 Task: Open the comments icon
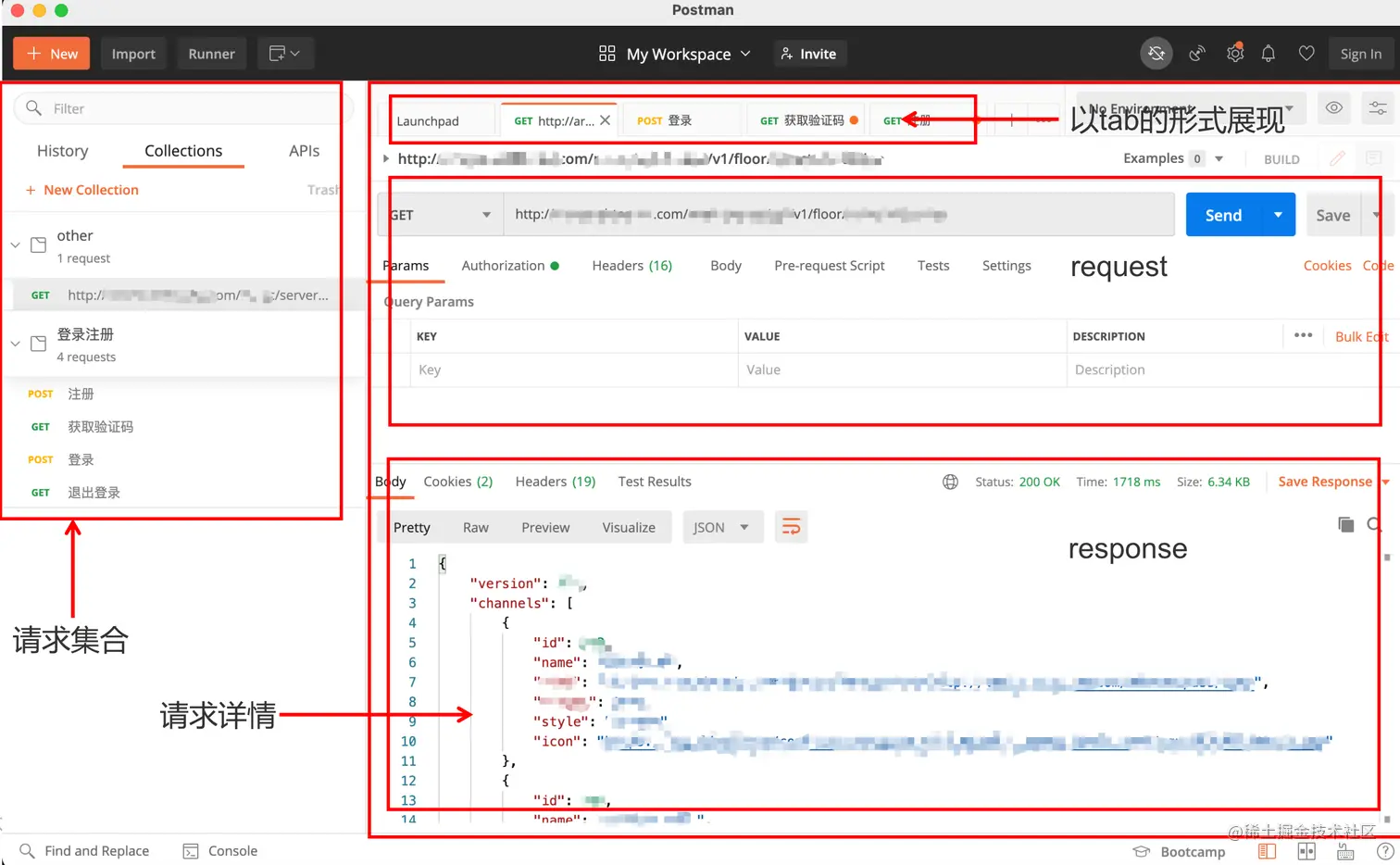pyautogui.click(x=1374, y=158)
